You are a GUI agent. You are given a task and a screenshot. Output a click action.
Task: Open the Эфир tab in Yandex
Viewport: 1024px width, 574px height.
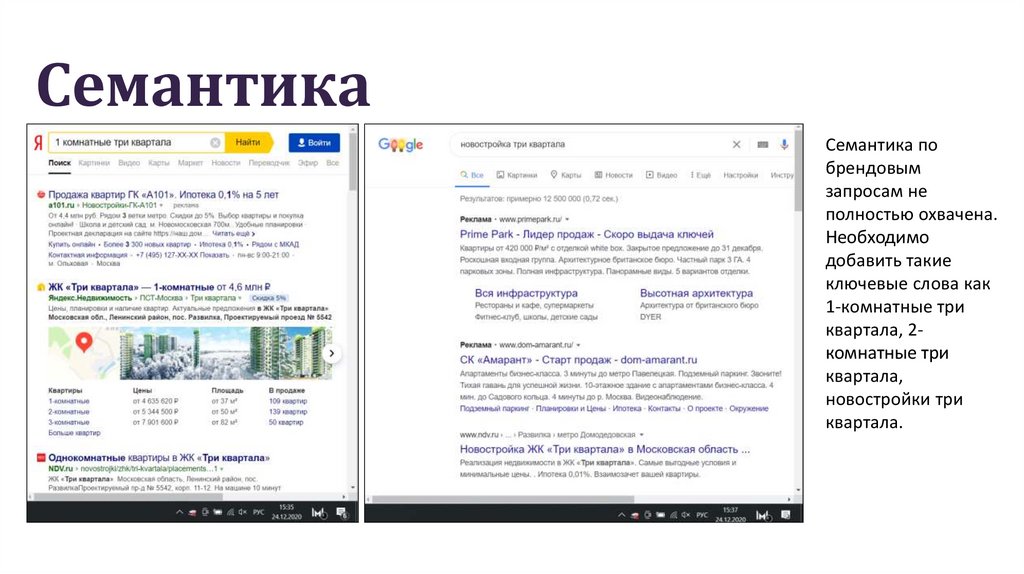click(x=308, y=163)
